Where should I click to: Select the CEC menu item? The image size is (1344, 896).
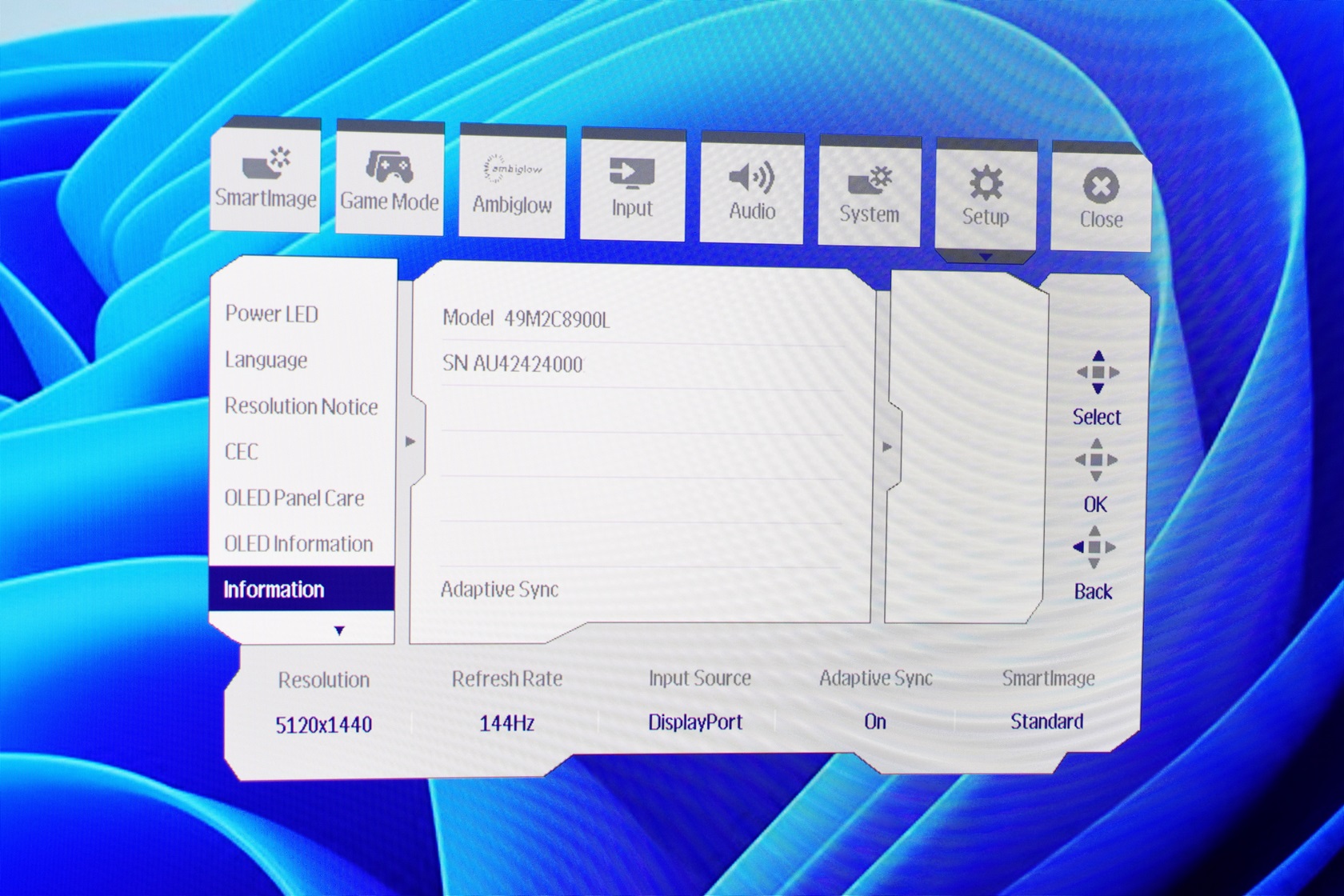tap(242, 452)
